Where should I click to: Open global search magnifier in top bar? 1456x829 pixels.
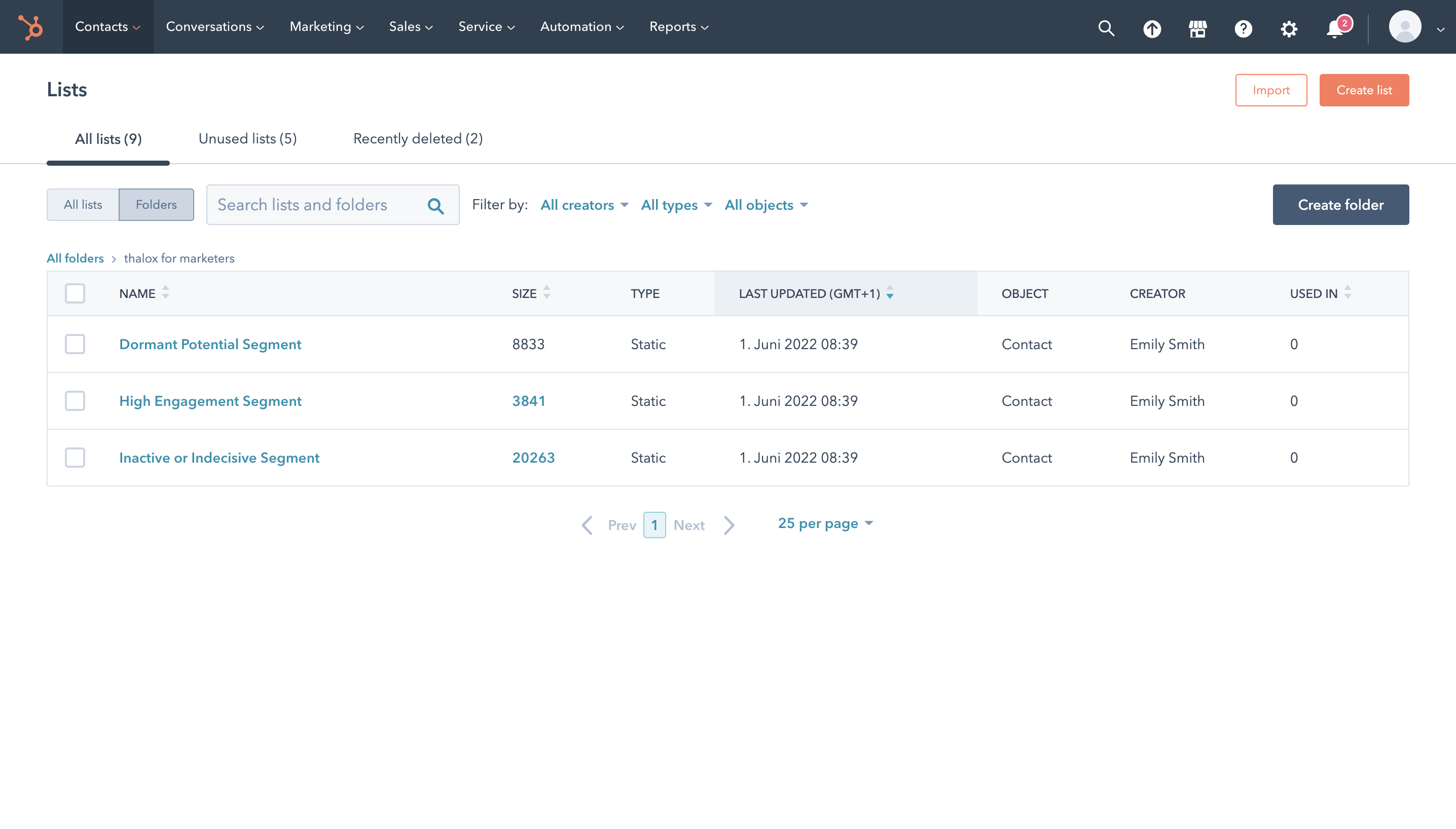pos(1106,28)
